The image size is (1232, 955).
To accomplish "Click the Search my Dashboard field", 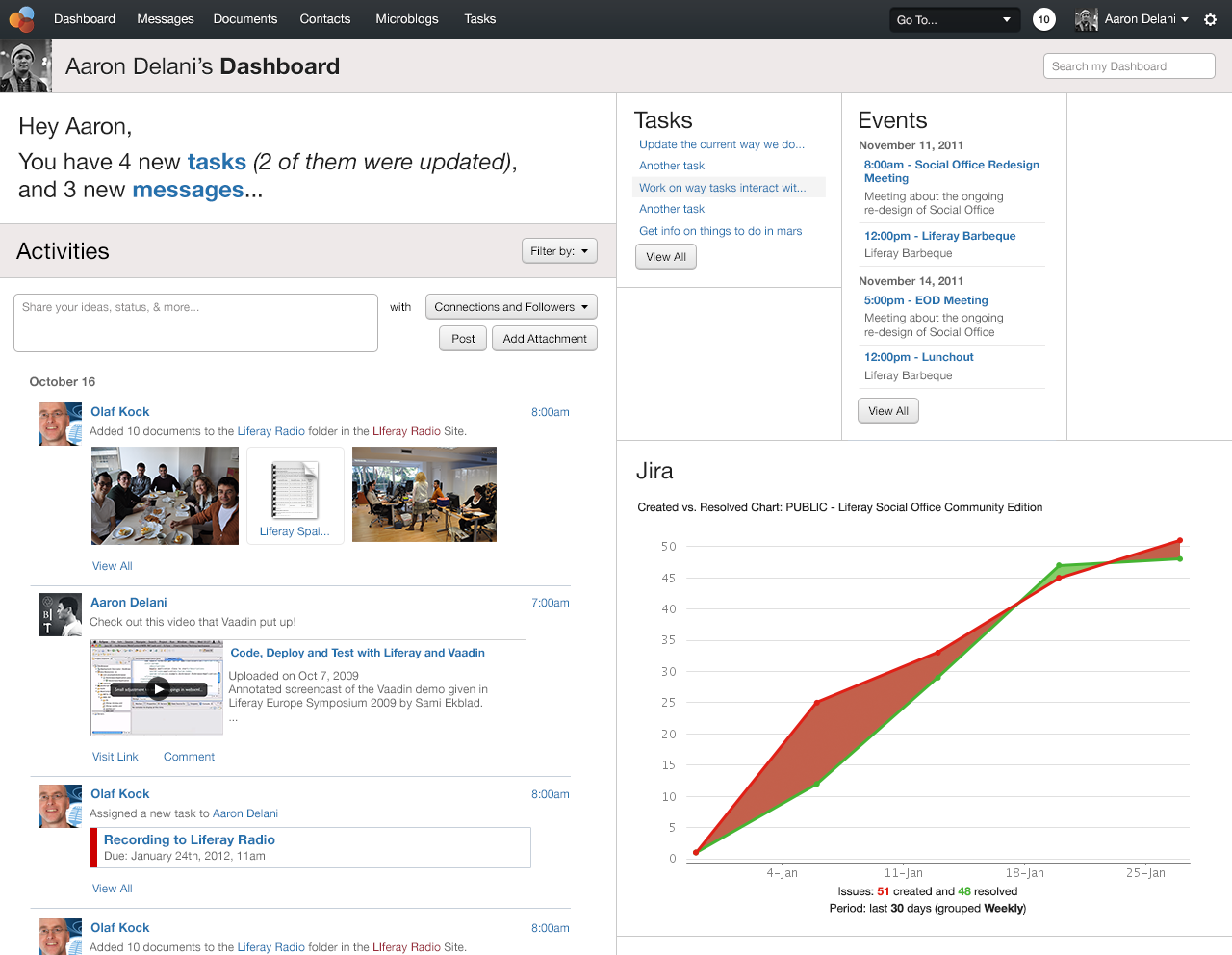I will click(1128, 65).
